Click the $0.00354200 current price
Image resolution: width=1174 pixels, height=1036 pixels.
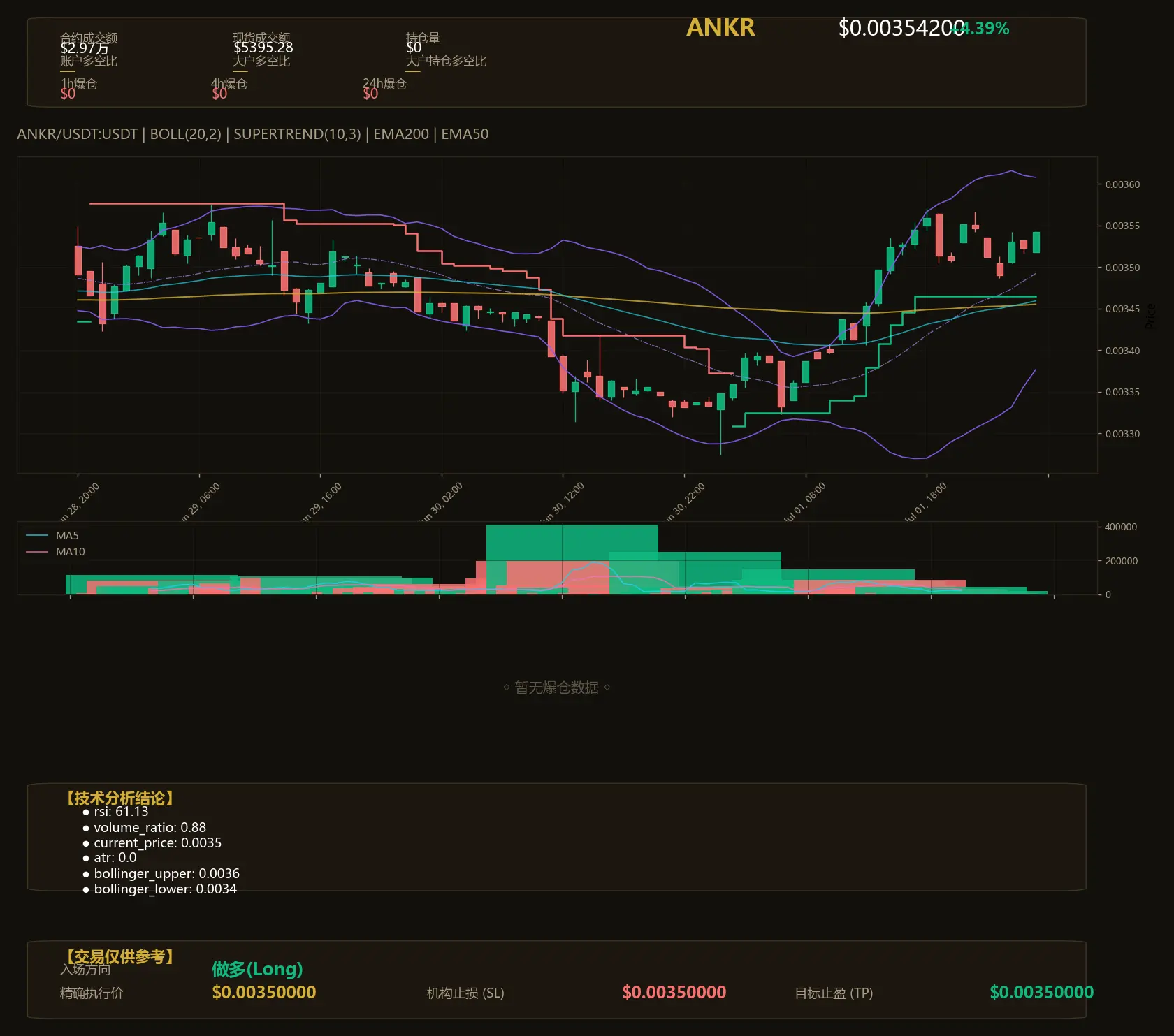(x=901, y=28)
